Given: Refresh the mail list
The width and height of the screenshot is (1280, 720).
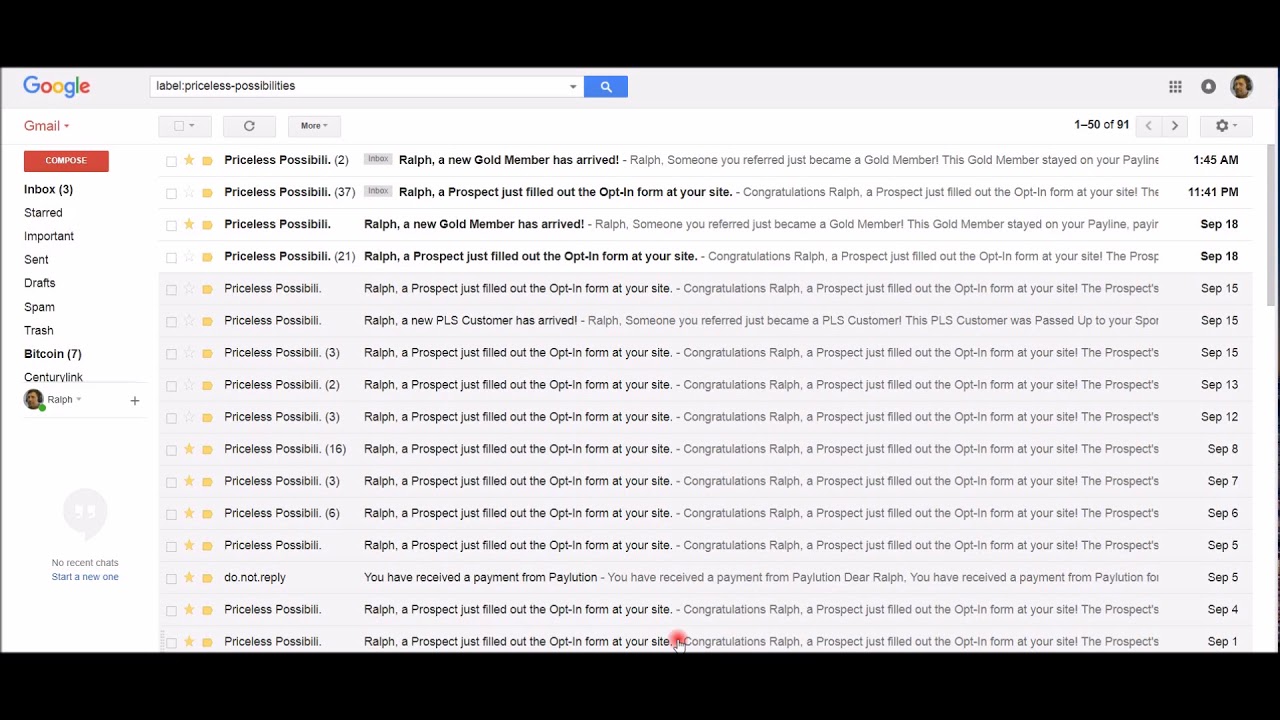Looking at the screenshot, I should [x=249, y=126].
